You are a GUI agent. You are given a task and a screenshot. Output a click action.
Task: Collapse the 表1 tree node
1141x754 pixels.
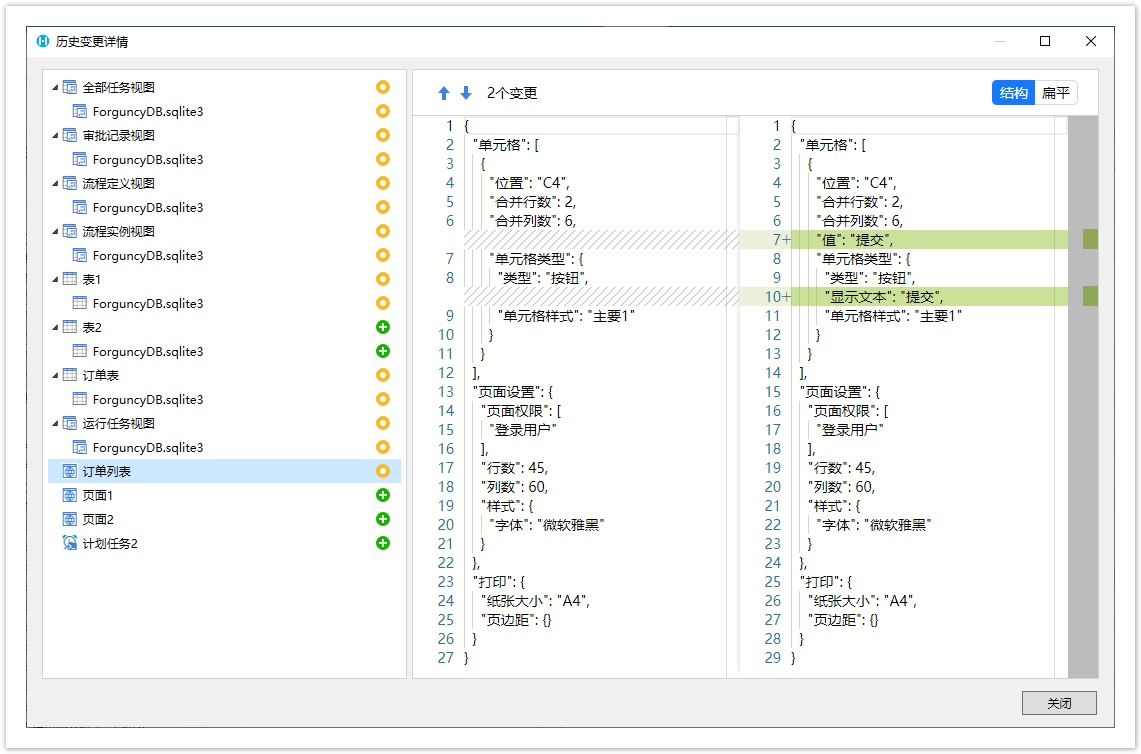tap(55, 280)
